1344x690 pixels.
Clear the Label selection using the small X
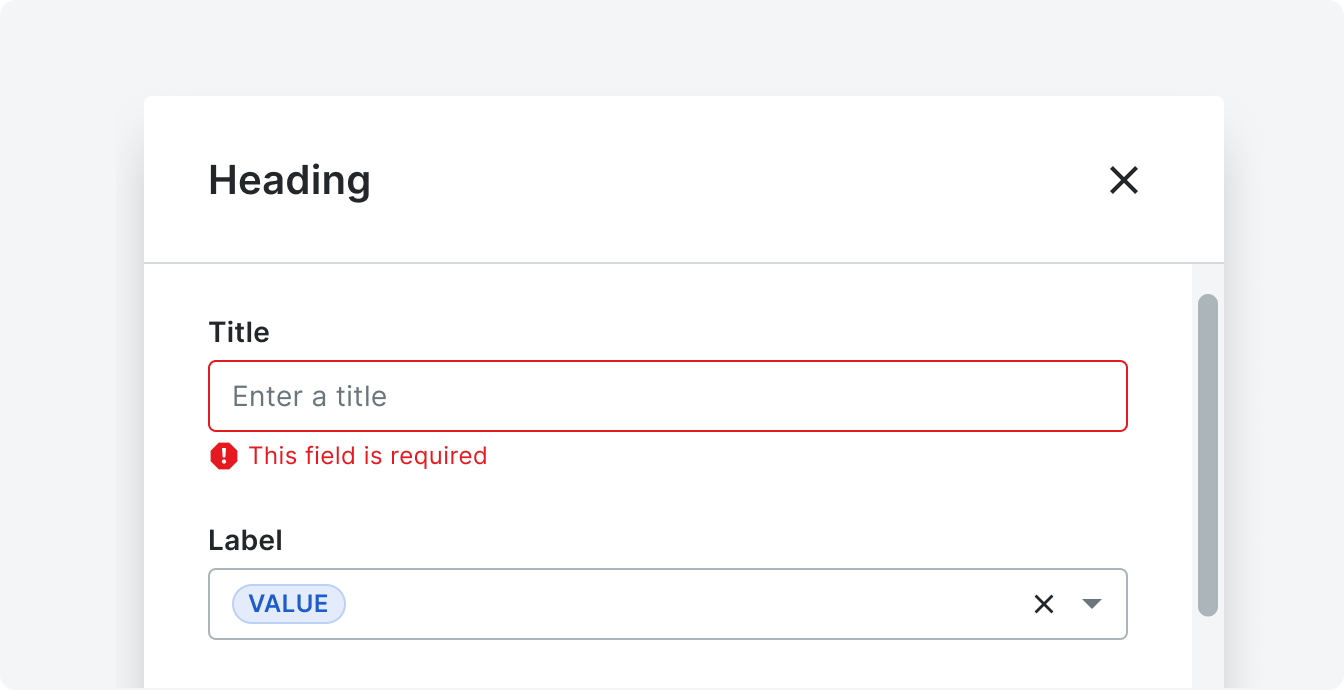click(x=1044, y=604)
